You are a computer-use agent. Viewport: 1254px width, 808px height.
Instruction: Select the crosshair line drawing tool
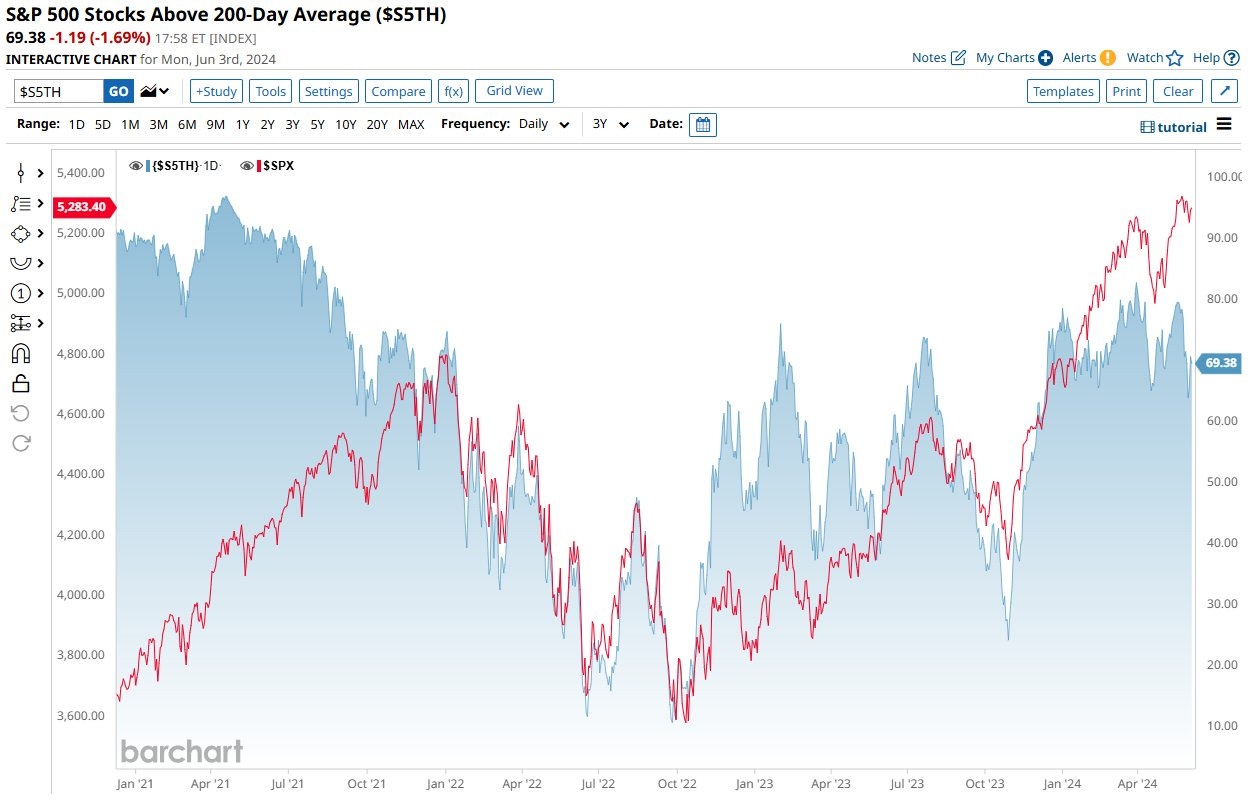tap(20, 173)
